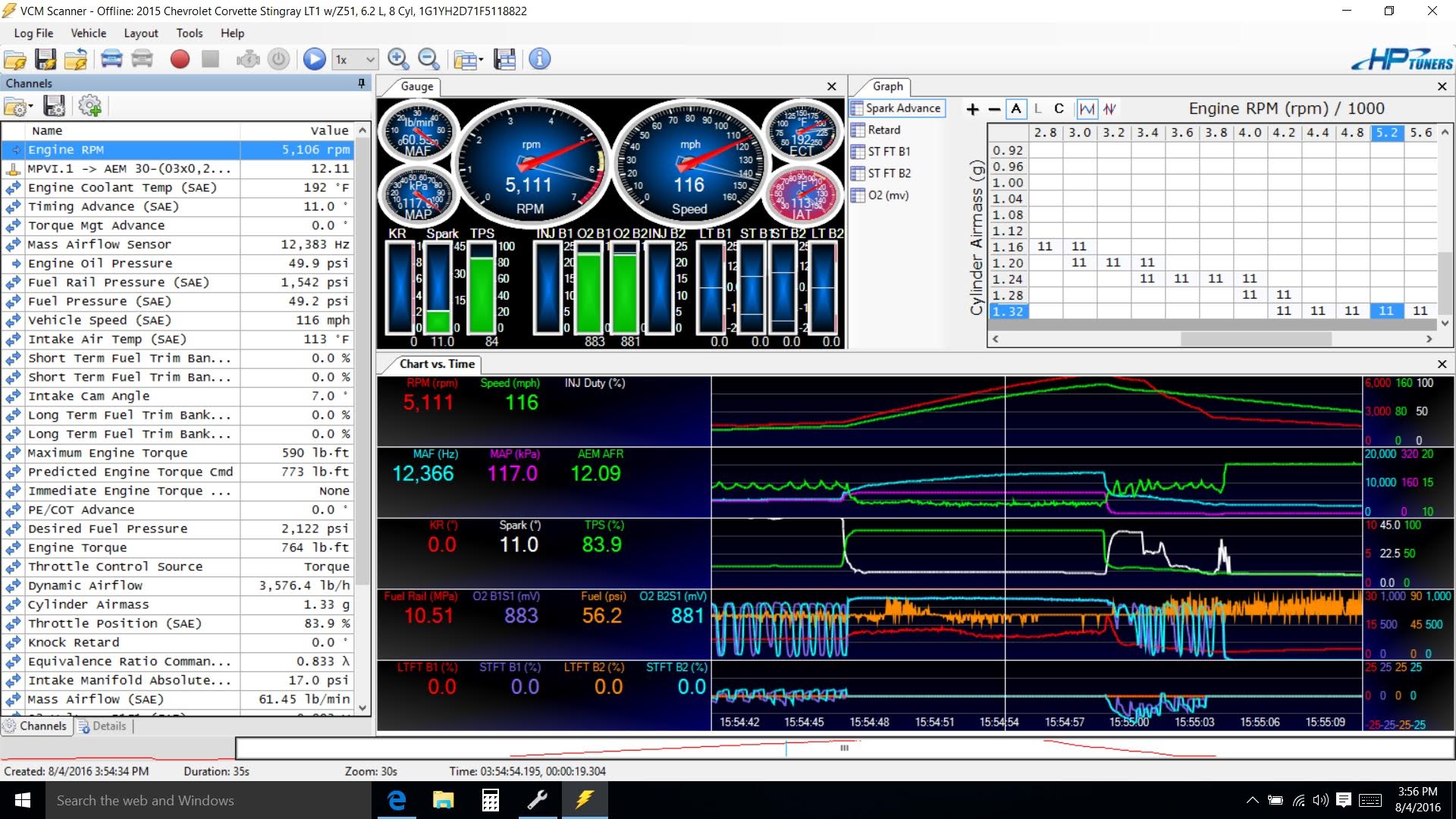The image size is (1456, 819).
Task: Open Calculator from the taskbar
Action: [491, 800]
